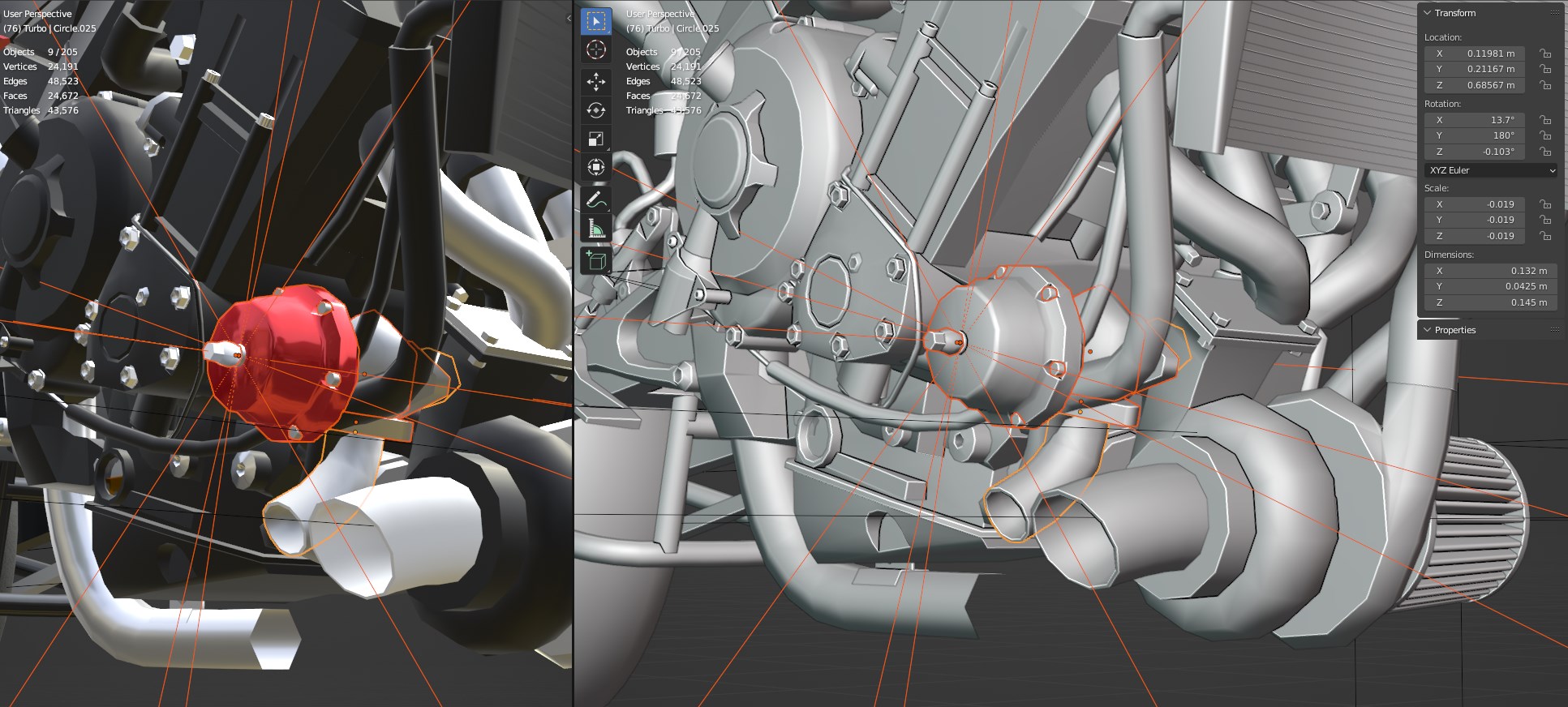The image size is (1568, 707).
Task: Grab the Properties panel drag handle dots
Action: coord(1555,330)
